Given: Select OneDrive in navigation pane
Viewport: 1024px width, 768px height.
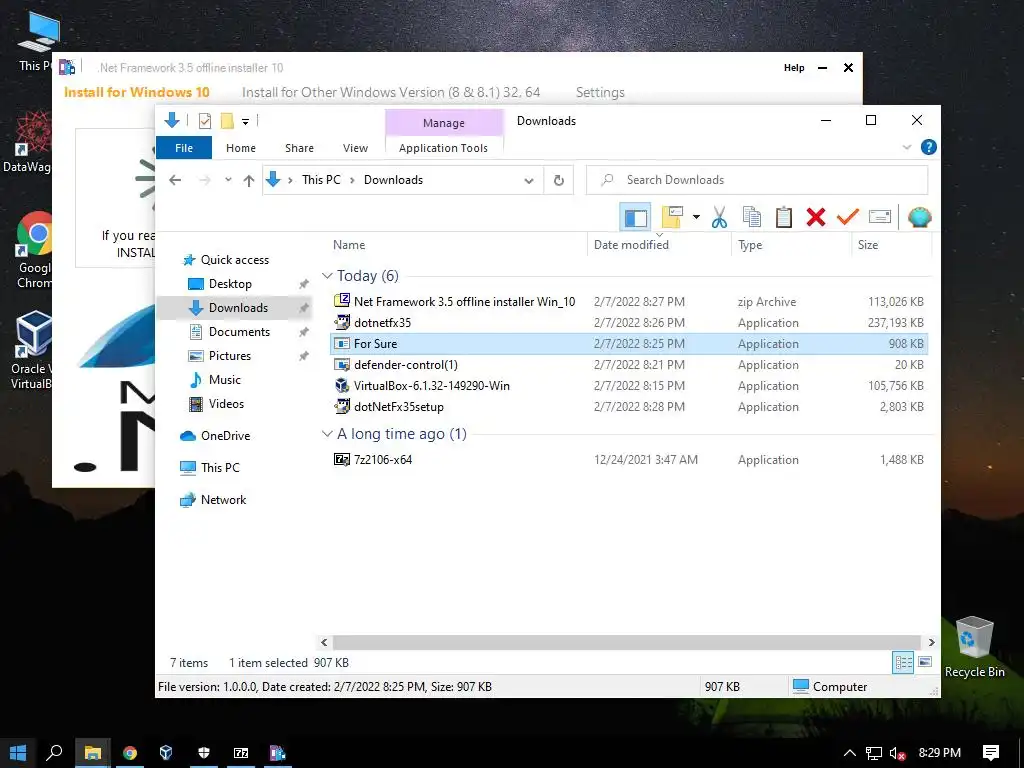Looking at the screenshot, I should tap(225, 436).
